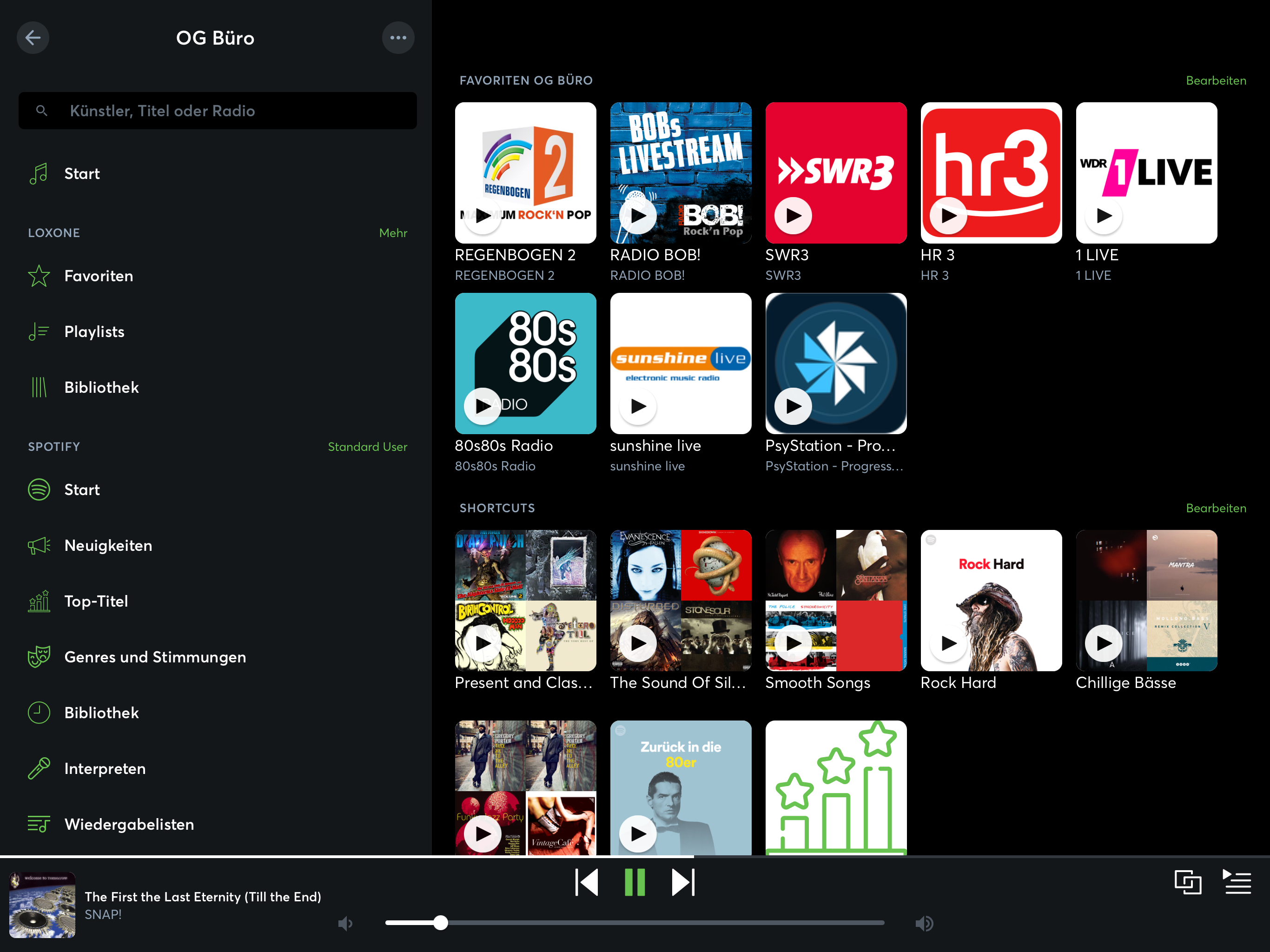
Task: Open Loxone Favoriten in sidebar
Action: 98,276
